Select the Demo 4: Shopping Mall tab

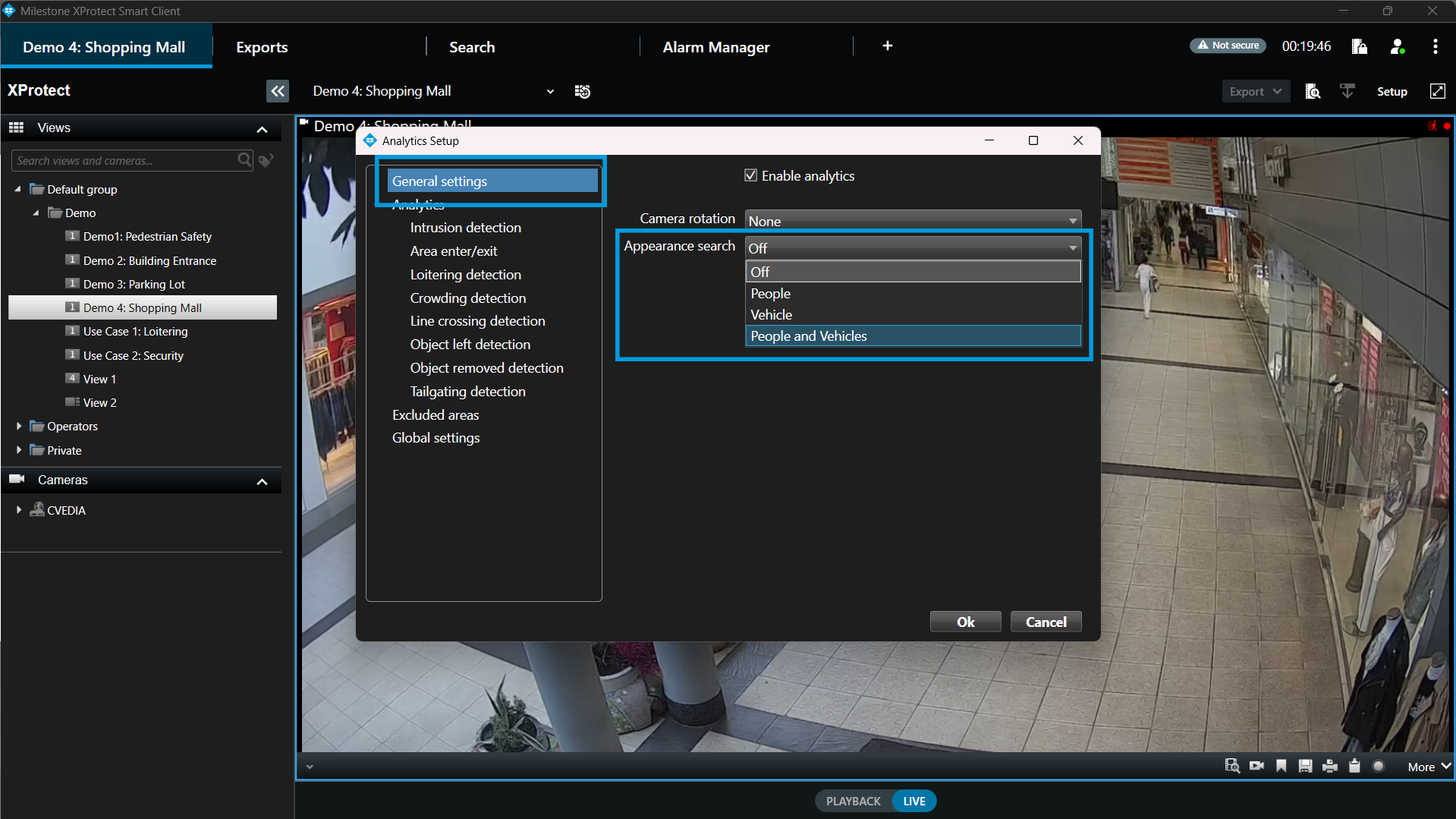[x=105, y=47]
